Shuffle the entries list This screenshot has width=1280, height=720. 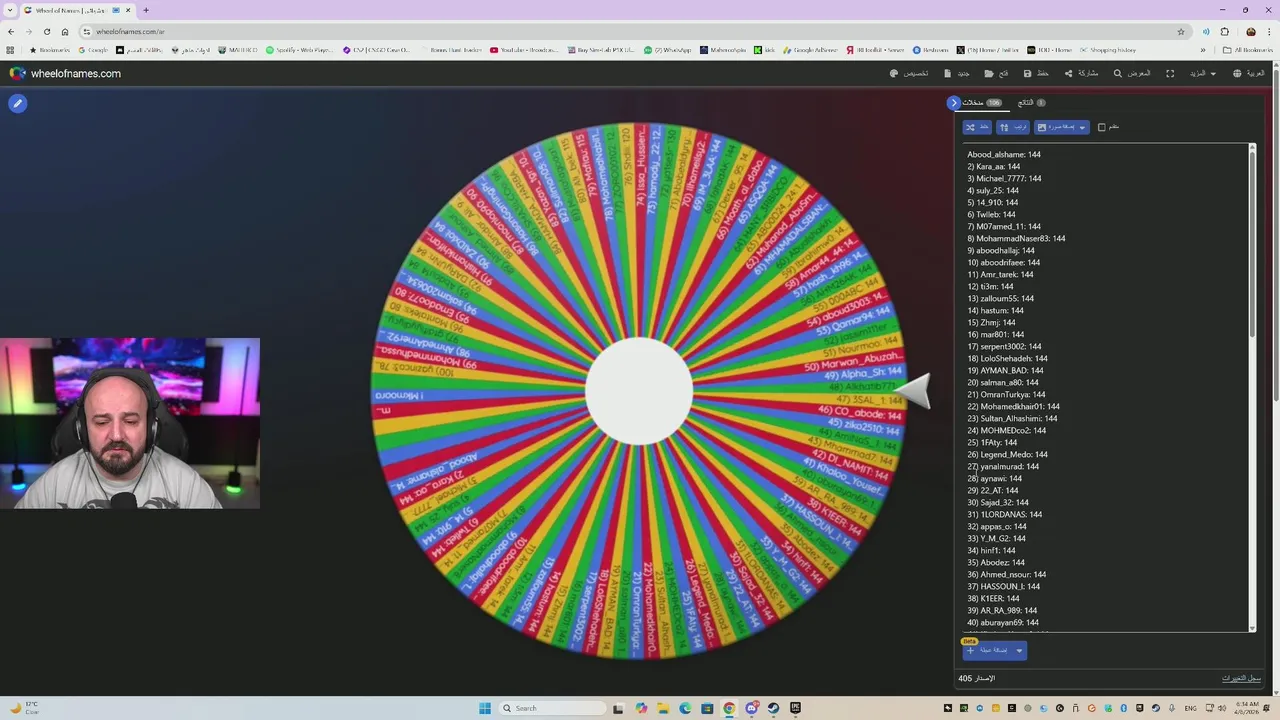pyautogui.click(x=977, y=127)
